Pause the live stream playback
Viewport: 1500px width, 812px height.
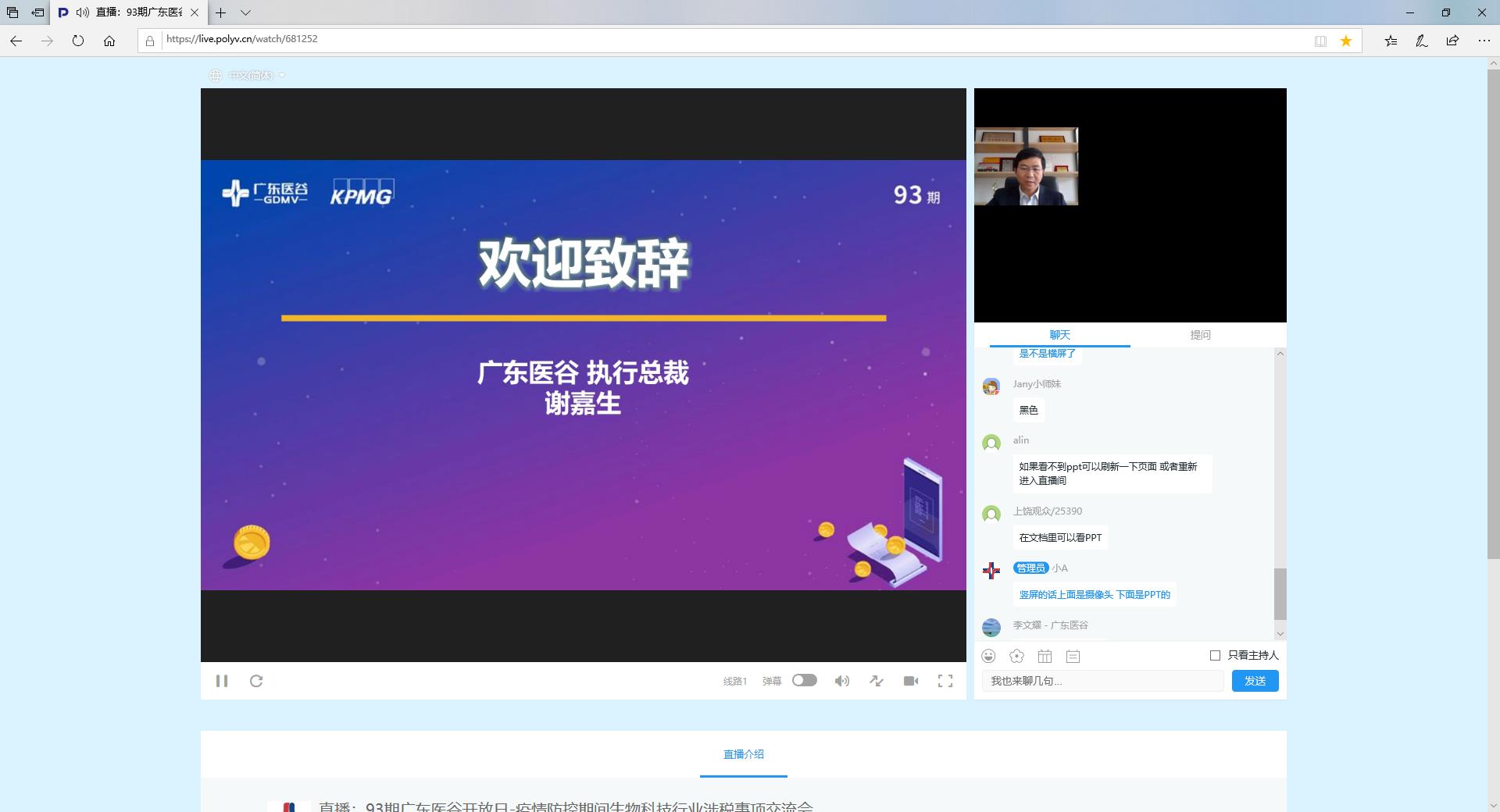click(222, 681)
